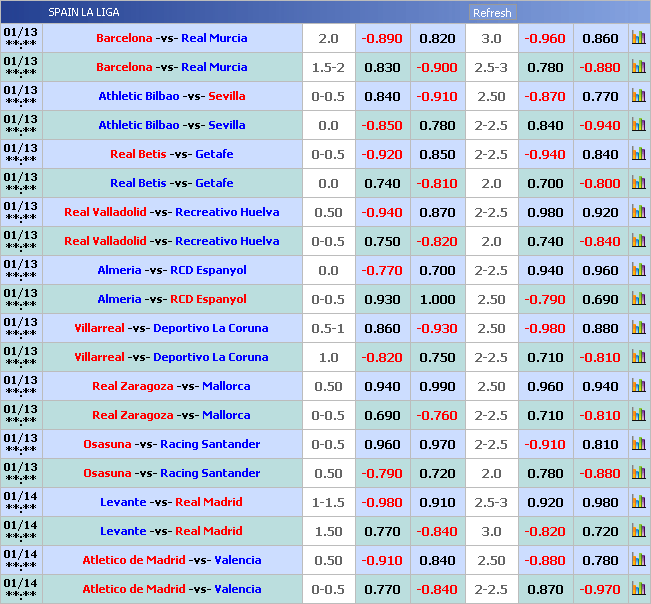View chart icon for Atletico de Madrid 0.50 row
Screen dimensions: 651x604
coord(638,560)
